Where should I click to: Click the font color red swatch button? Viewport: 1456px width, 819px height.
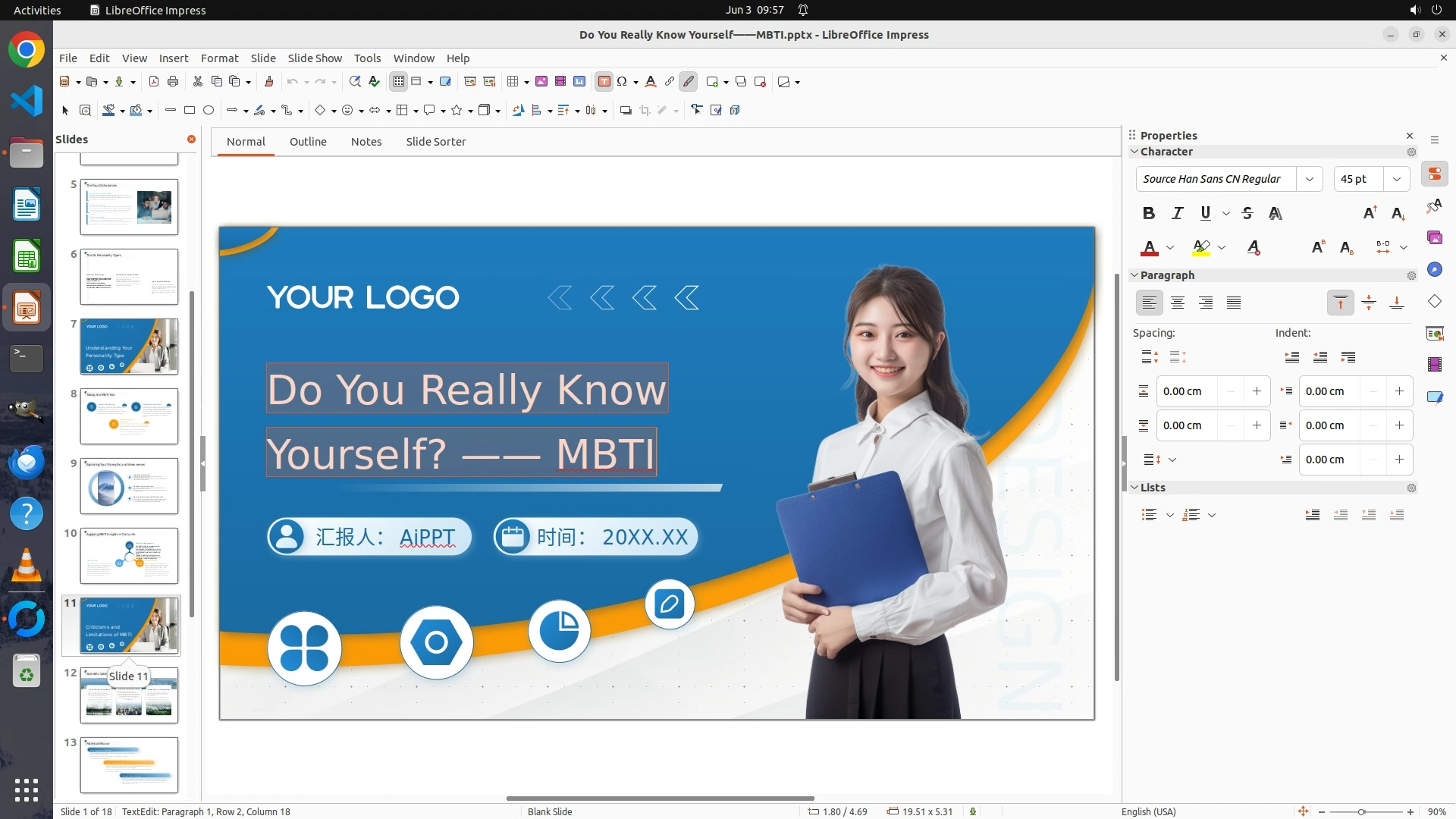click(1150, 248)
